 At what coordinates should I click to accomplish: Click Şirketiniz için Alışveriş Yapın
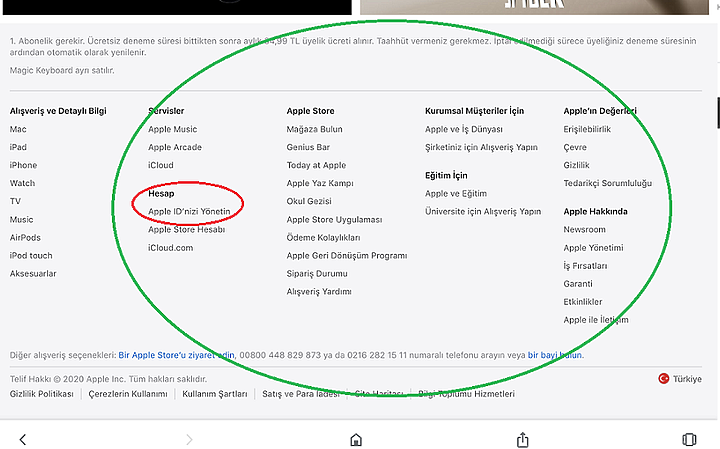pyautogui.click(x=481, y=147)
